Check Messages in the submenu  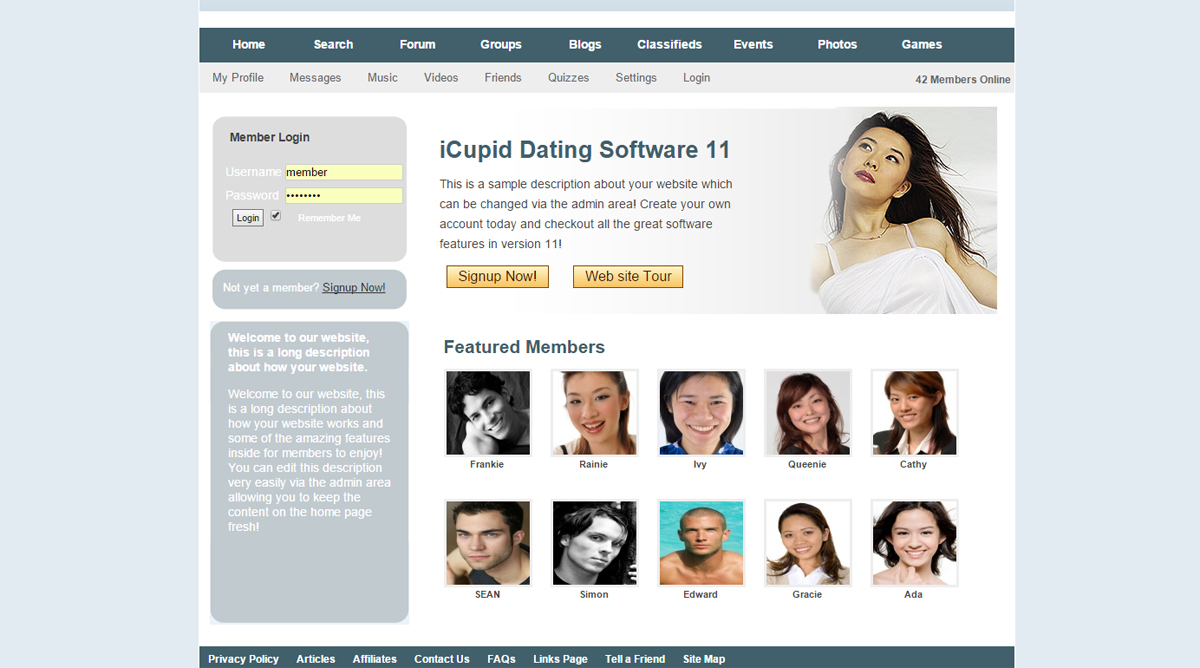(315, 78)
